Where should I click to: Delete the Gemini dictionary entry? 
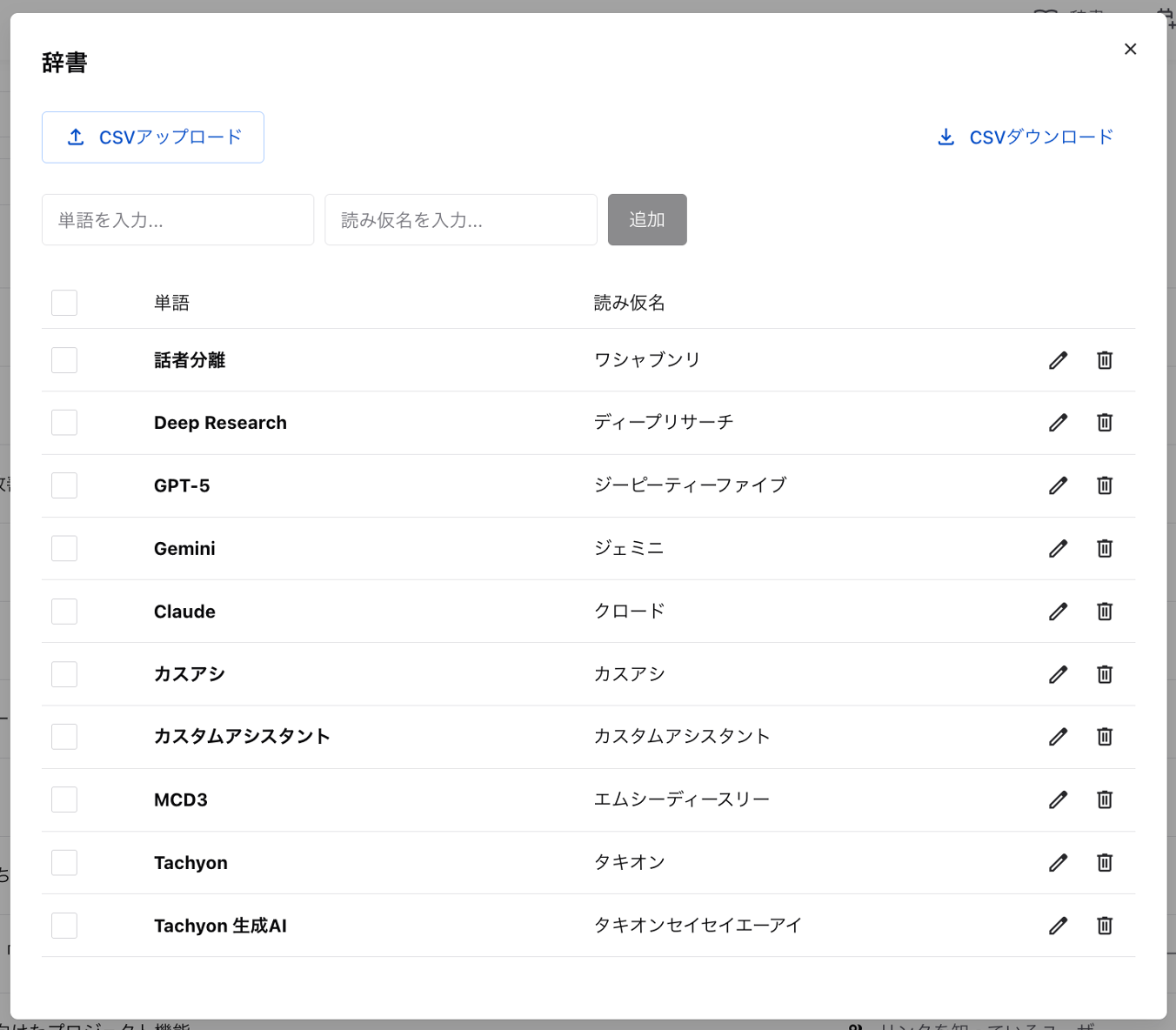pyautogui.click(x=1105, y=548)
